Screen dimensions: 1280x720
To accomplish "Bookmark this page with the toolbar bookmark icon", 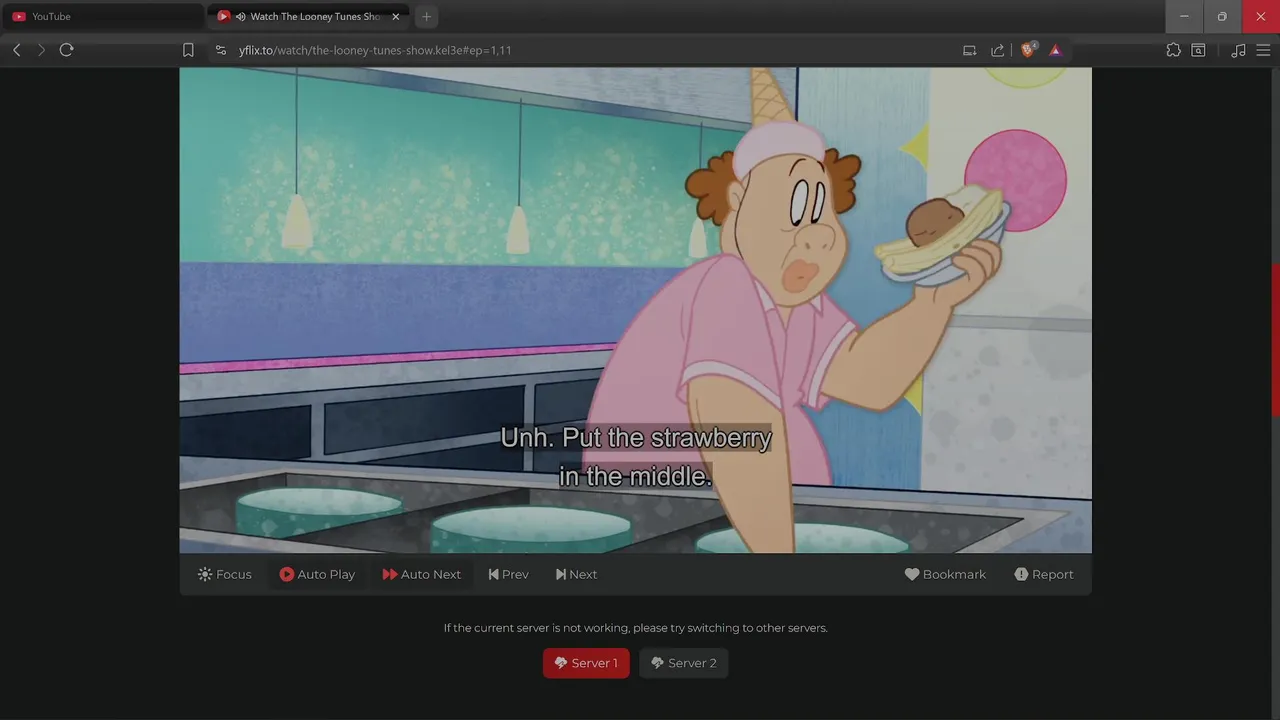I will click(x=188, y=50).
